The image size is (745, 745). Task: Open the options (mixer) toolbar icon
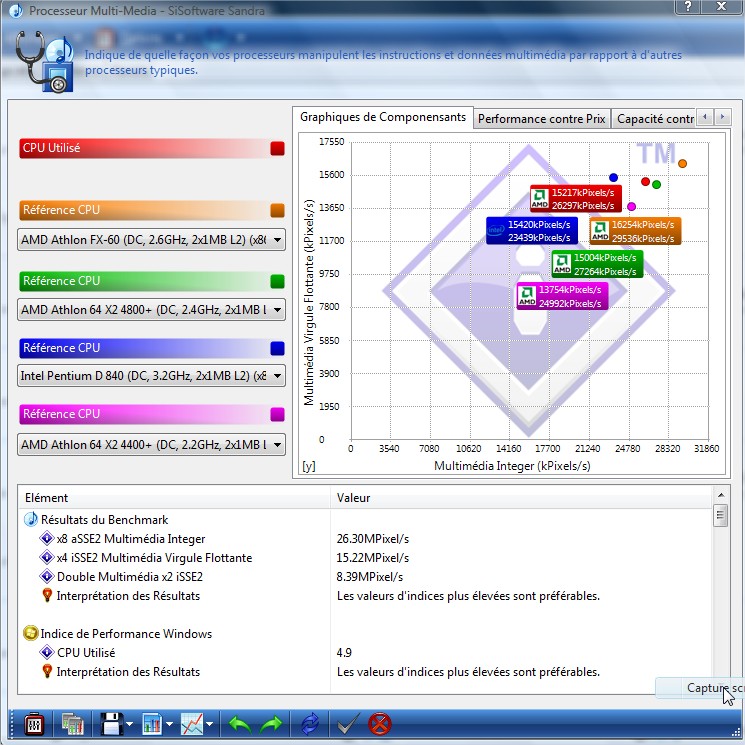click(34, 725)
